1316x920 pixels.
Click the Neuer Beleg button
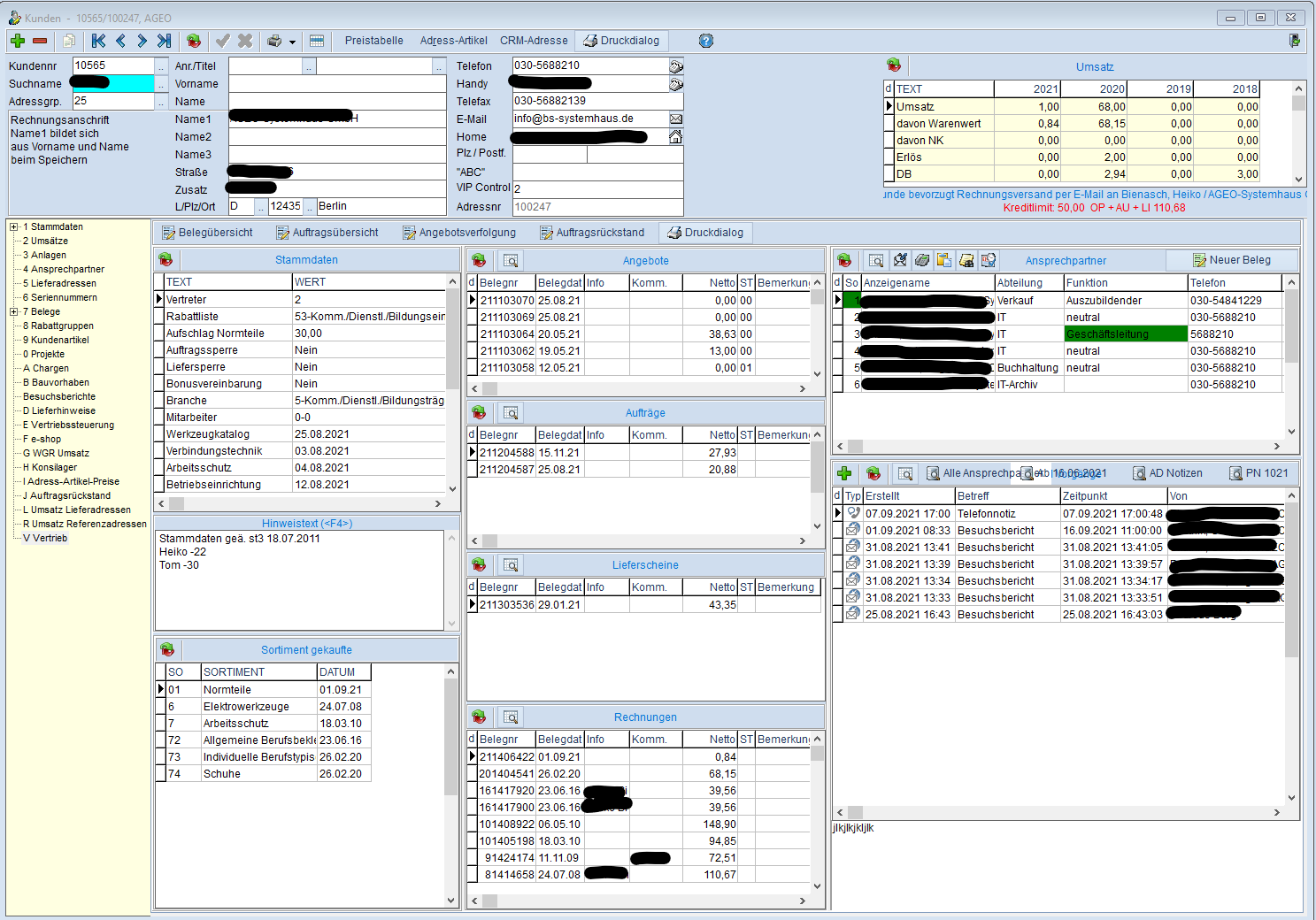tap(1231, 260)
